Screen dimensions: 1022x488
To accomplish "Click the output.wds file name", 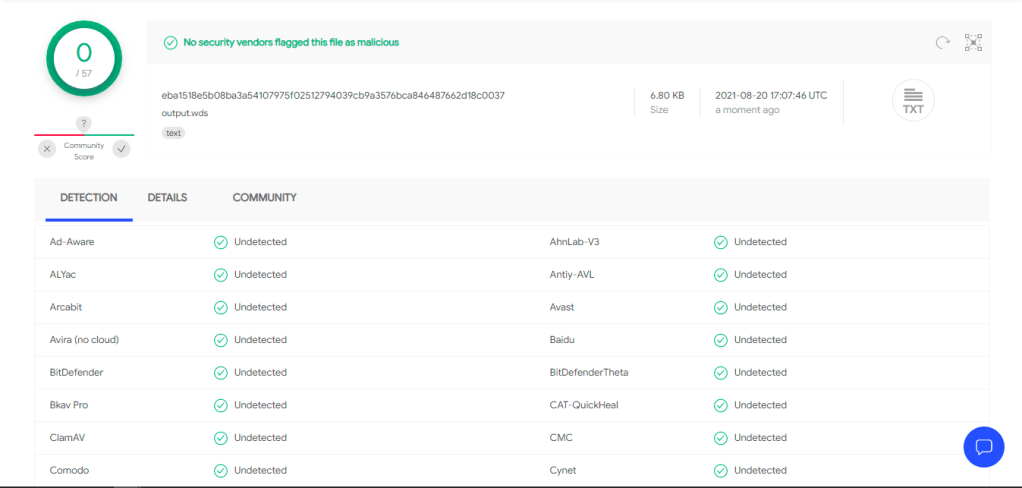I will (185, 113).
